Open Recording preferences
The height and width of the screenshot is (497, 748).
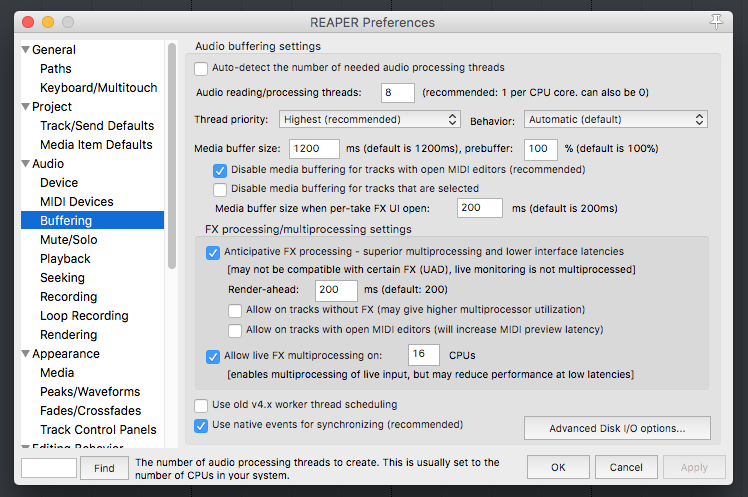(68, 297)
